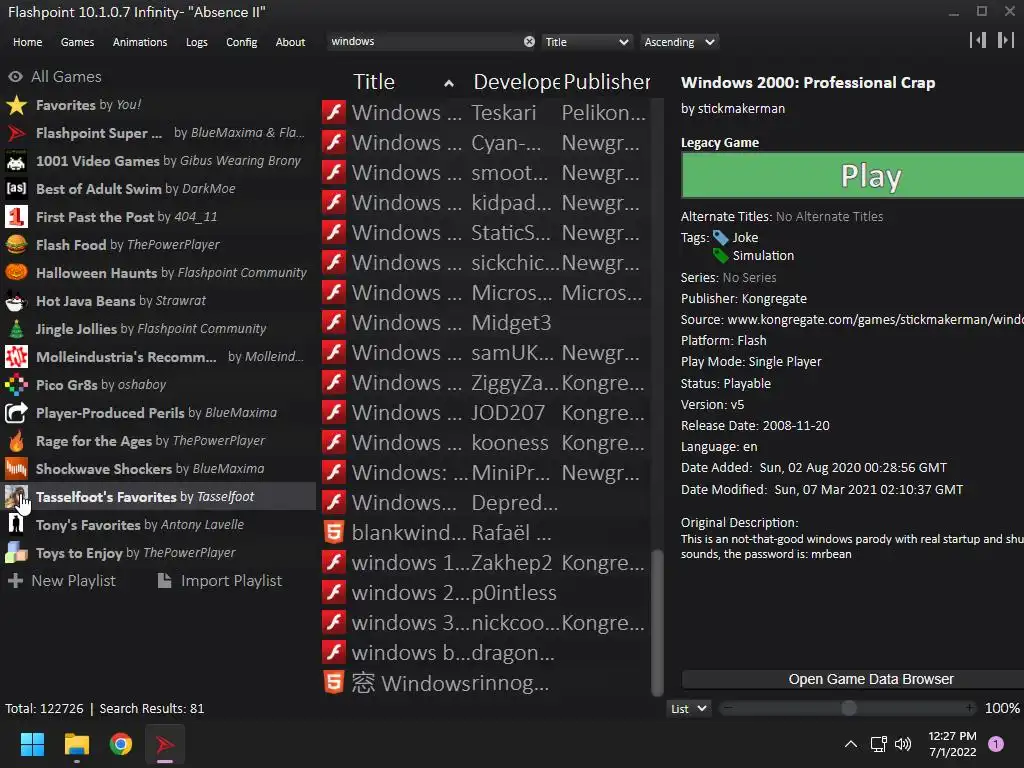Click Flash icon of Teskari game row
This screenshot has width=1024, height=768.
(334, 112)
